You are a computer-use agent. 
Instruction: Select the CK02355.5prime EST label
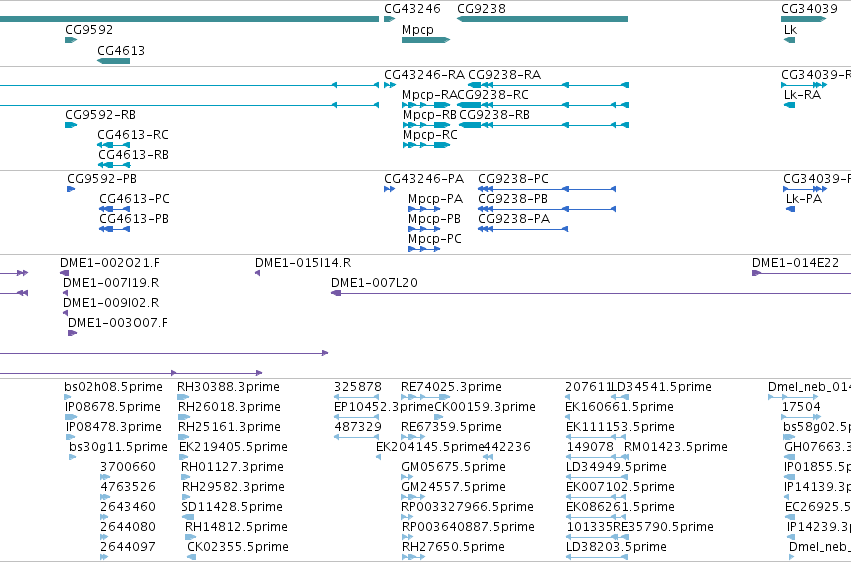(x=238, y=547)
